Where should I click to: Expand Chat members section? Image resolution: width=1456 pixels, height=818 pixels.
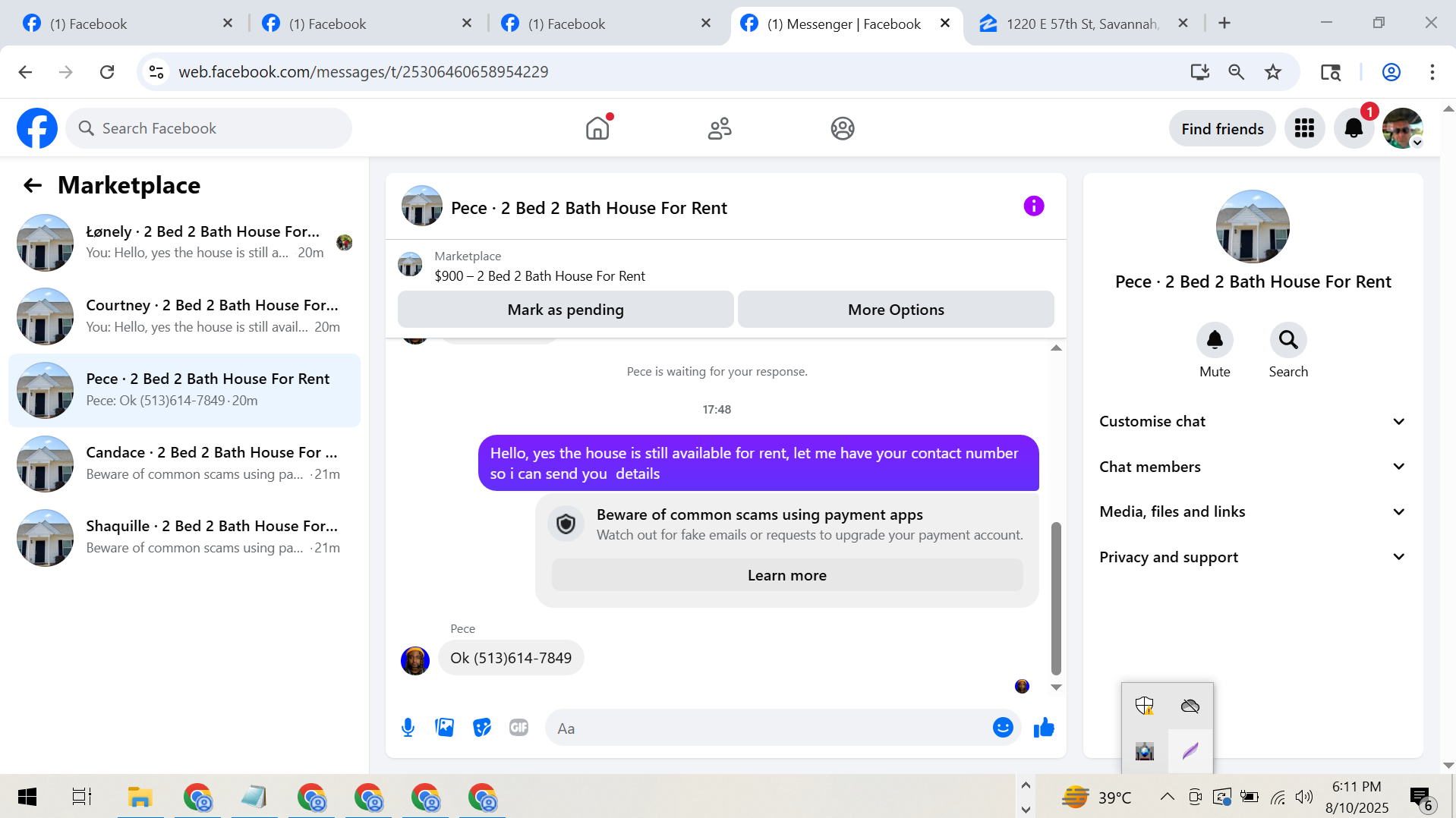(1253, 467)
